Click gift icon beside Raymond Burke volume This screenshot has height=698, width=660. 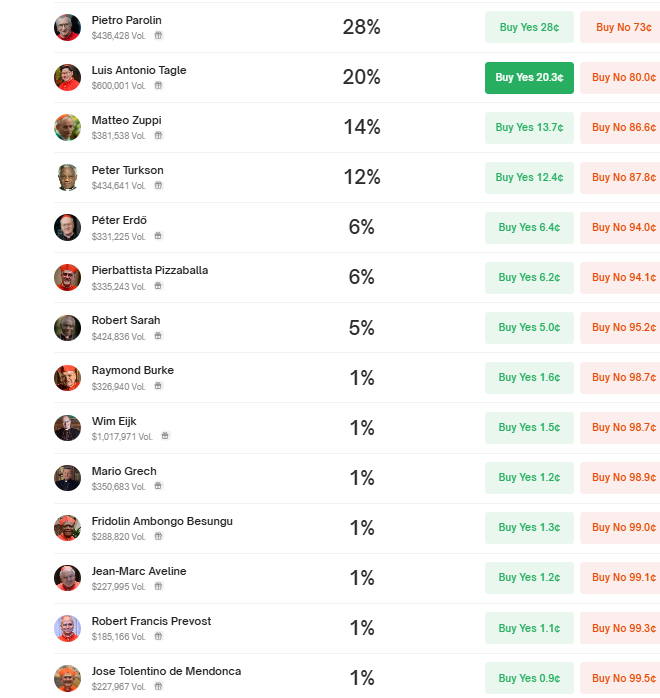pos(158,386)
